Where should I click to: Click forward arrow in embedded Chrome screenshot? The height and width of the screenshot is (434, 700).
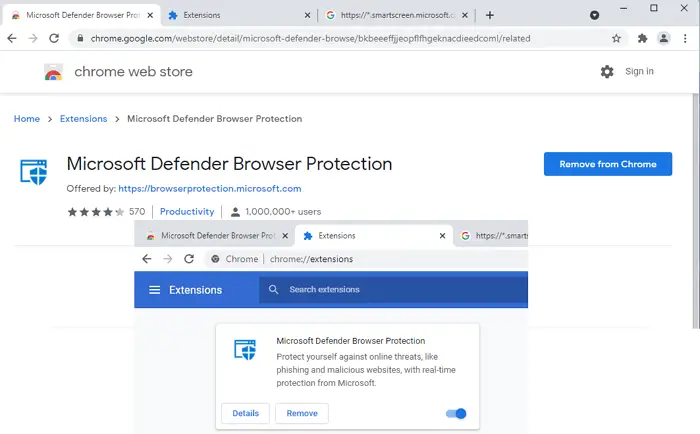(167, 259)
